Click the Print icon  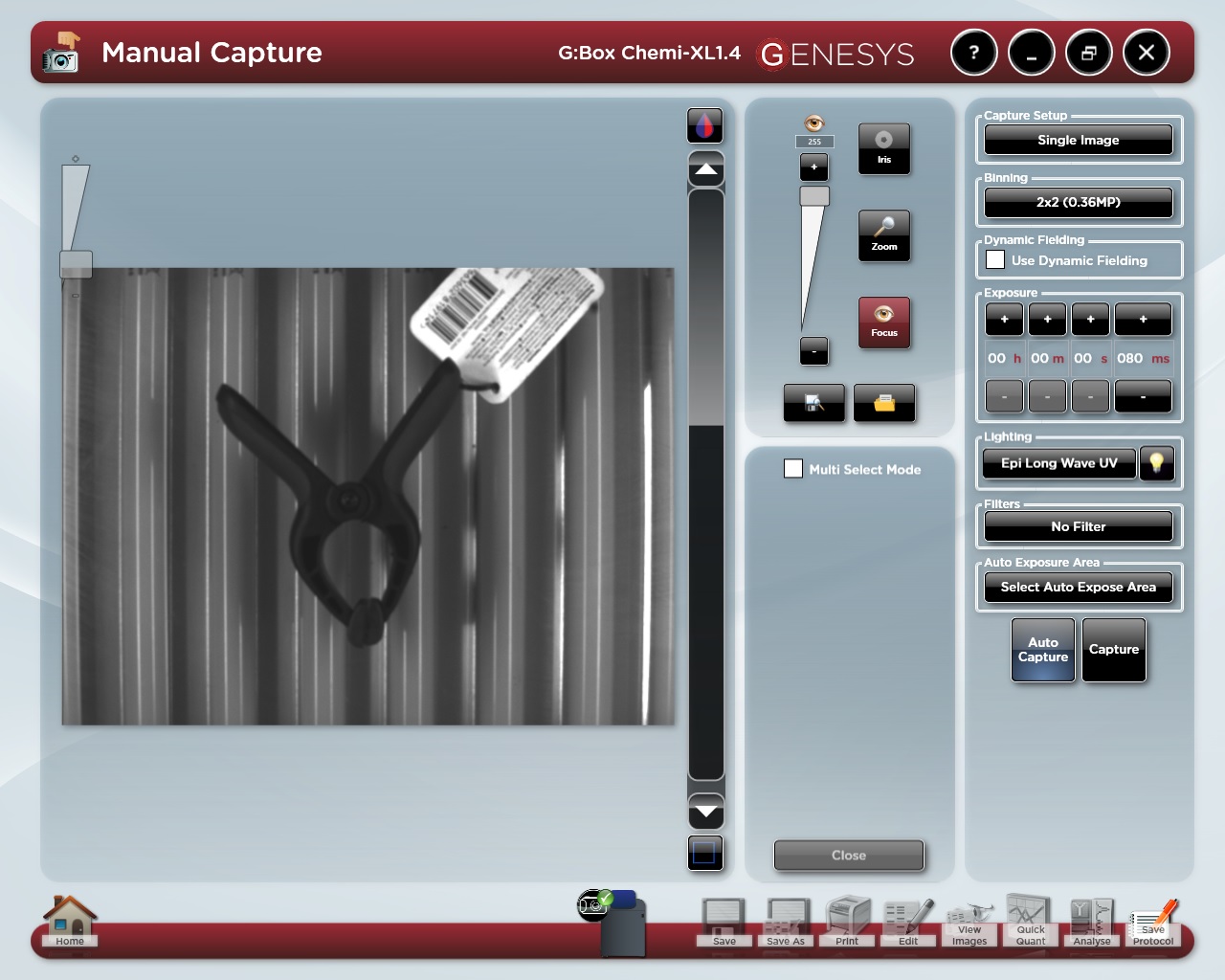click(x=847, y=923)
